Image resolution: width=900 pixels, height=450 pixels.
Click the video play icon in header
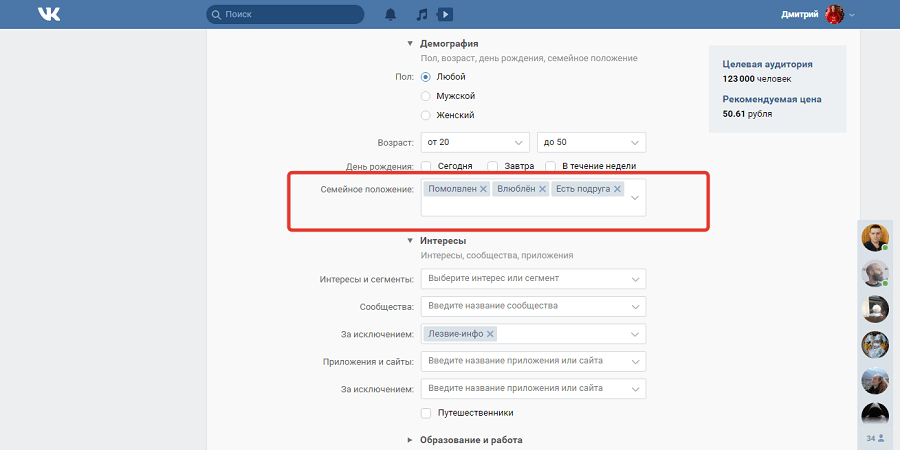coord(445,14)
